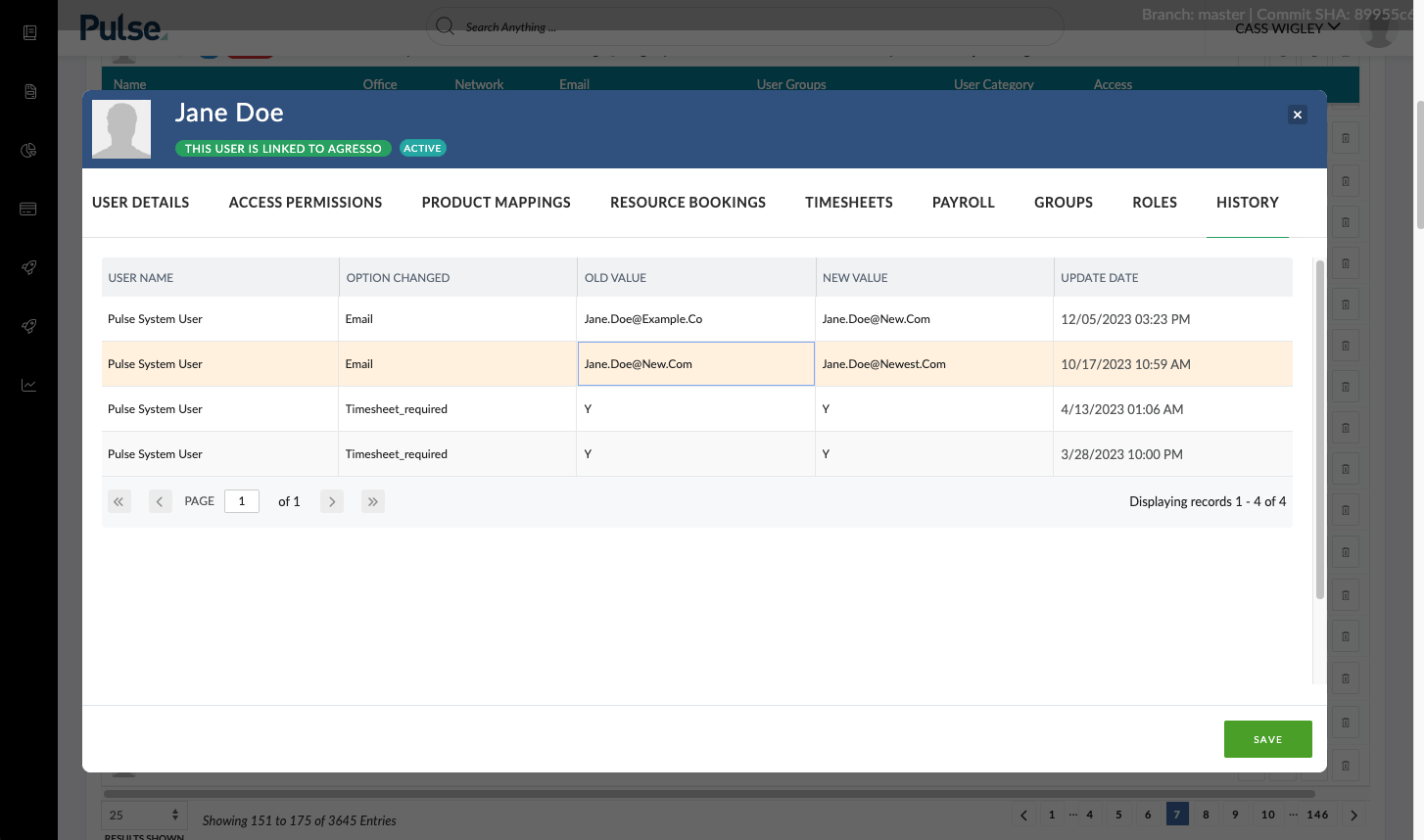
Task: Open the CASS WIGLEY user menu
Action: tap(1287, 28)
